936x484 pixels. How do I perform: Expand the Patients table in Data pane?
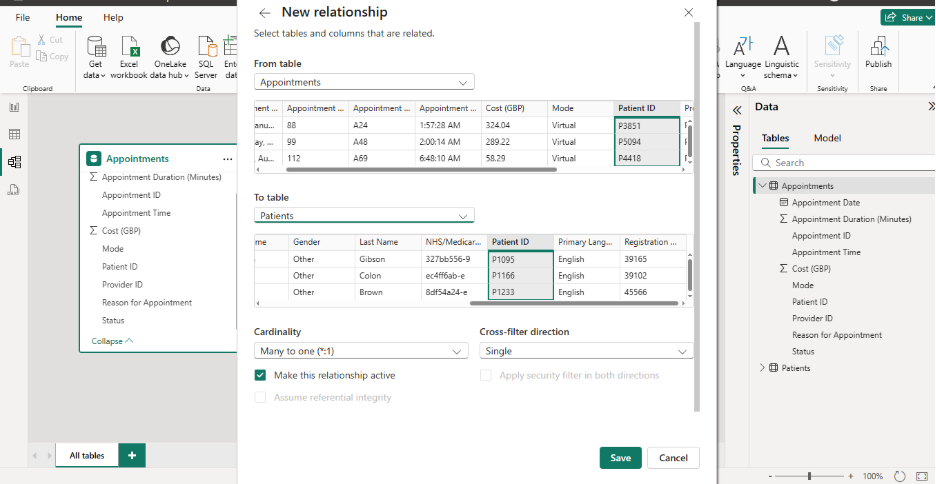(762, 368)
